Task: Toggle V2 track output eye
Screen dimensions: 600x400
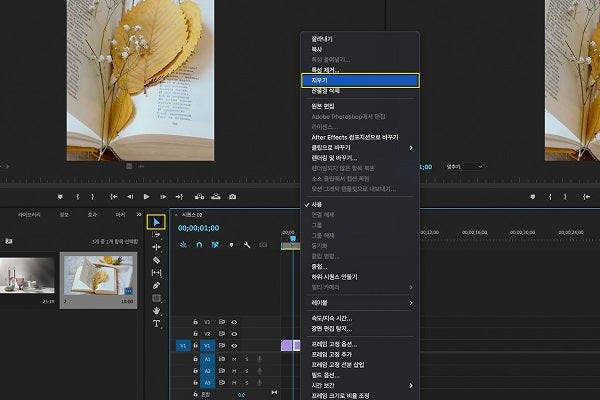Action: pyautogui.click(x=234, y=334)
